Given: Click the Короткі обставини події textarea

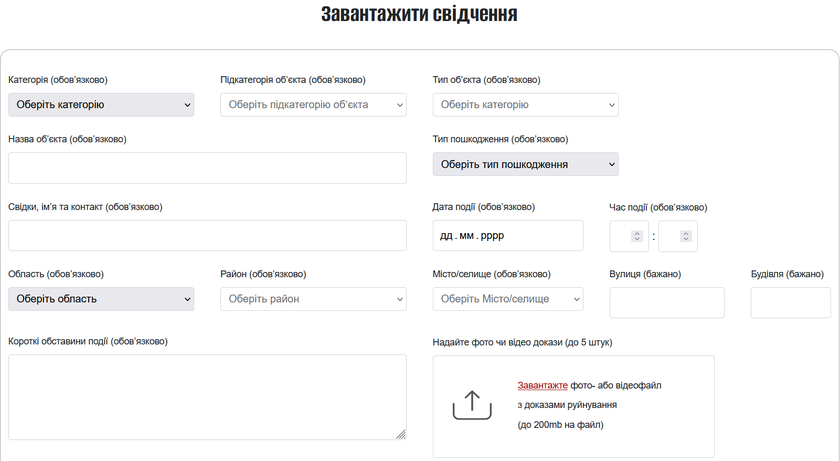Looking at the screenshot, I should coord(207,396).
